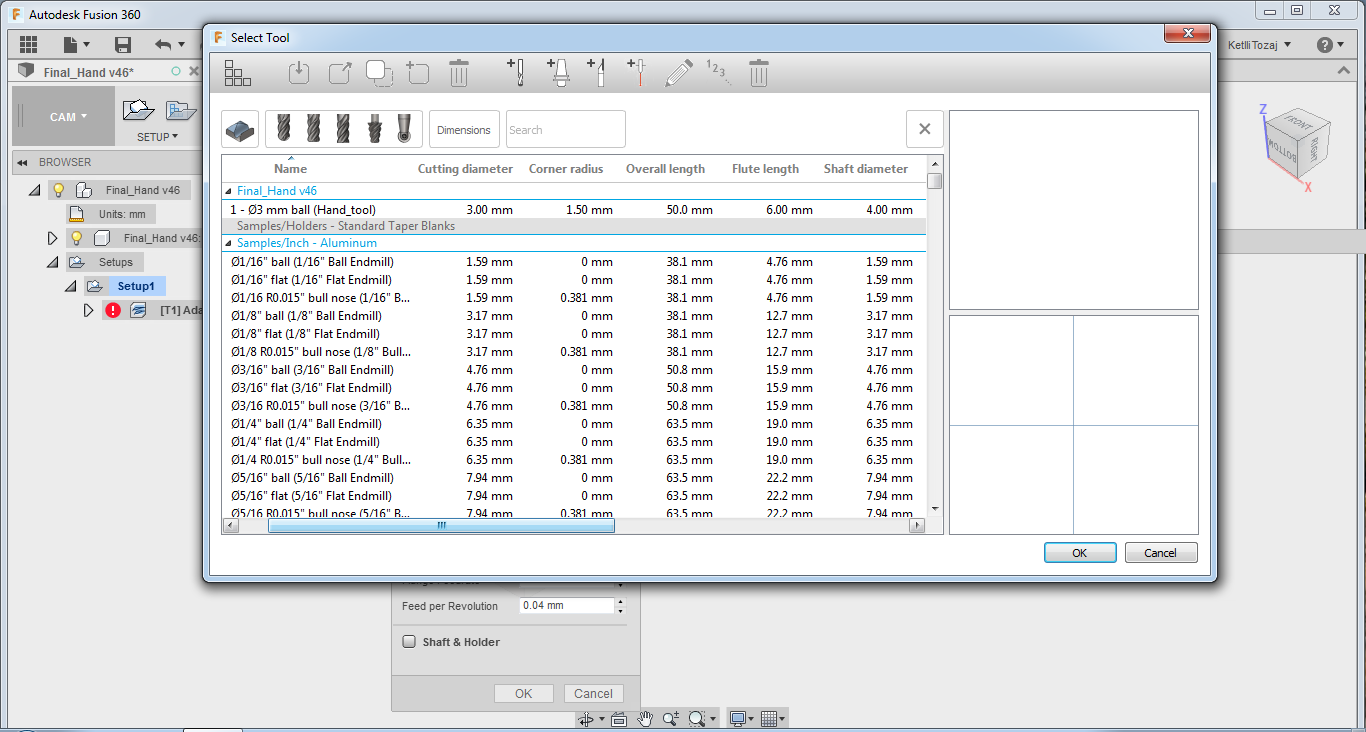The image size is (1366, 732).
Task: Clear filters with the X button
Action: point(925,129)
